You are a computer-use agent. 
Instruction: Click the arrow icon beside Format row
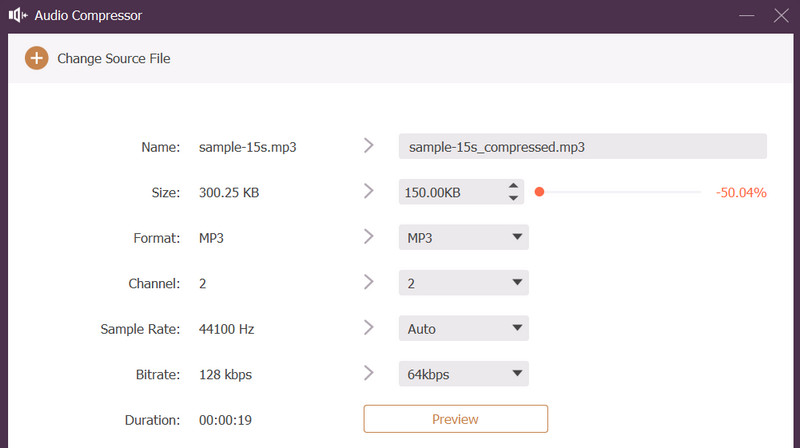[369, 237]
